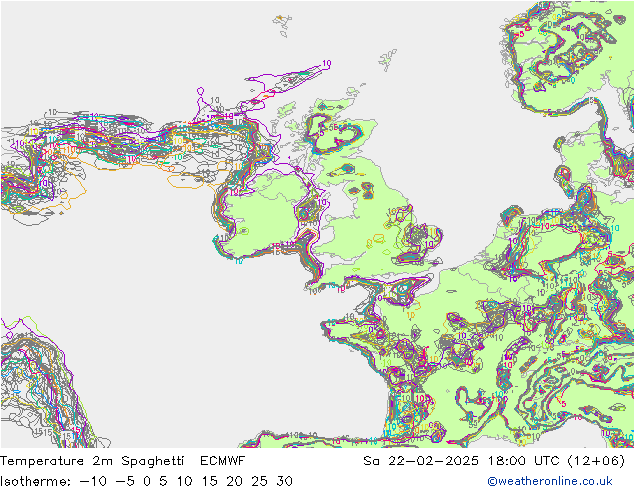Select the 'Sa 22-02-2025' date text
The width and height of the screenshot is (634, 490).
421,461
